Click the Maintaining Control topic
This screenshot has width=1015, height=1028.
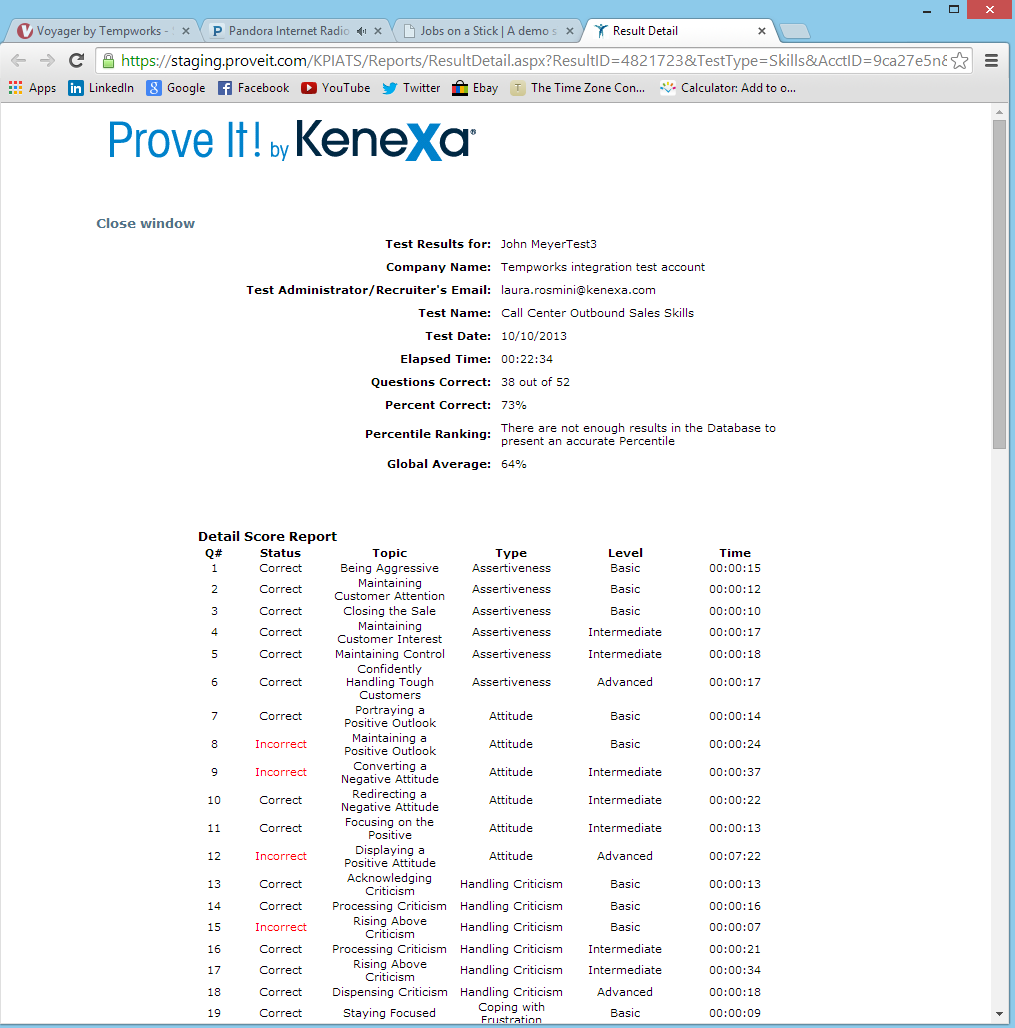click(x=389, y=654)
